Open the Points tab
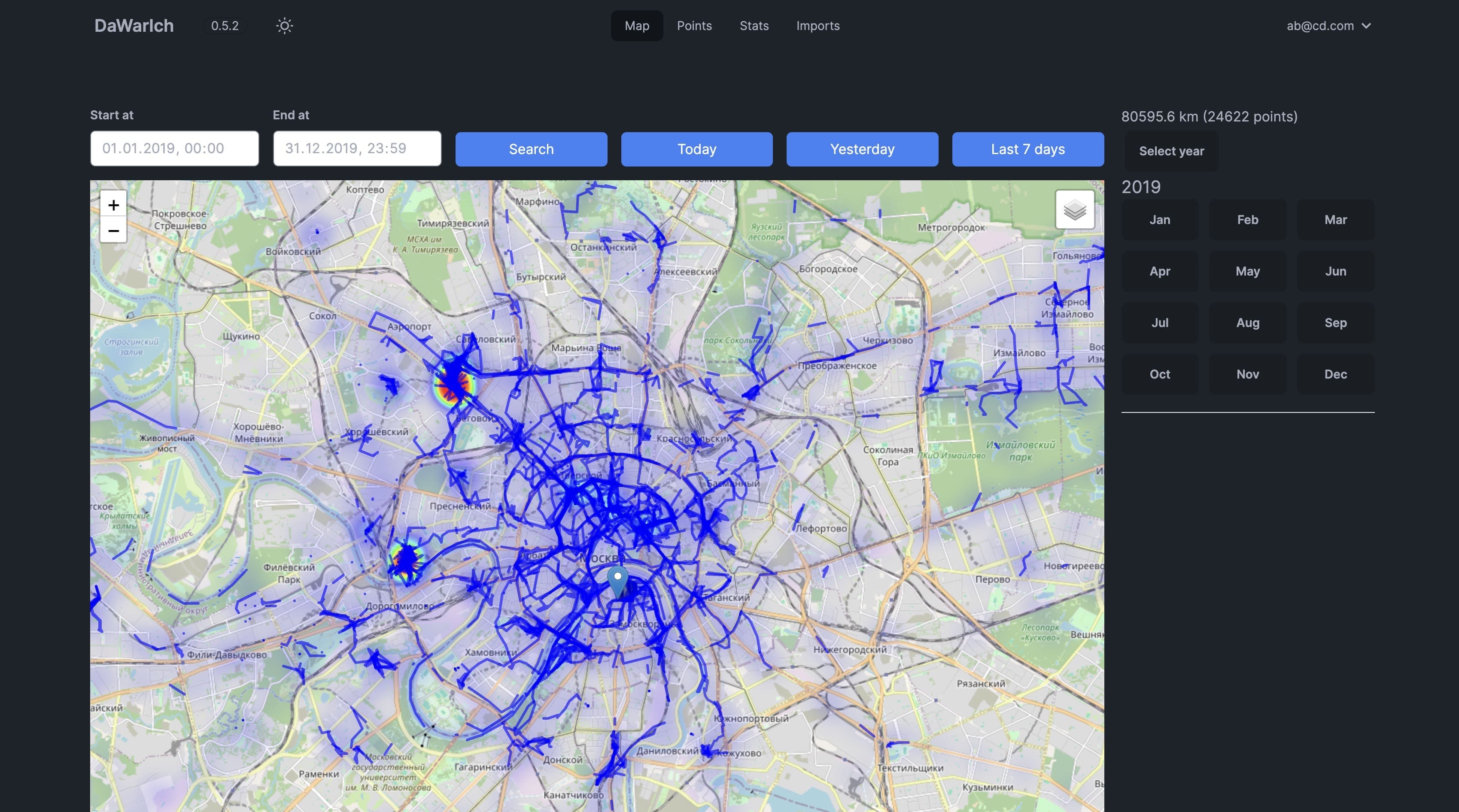This screenshot has width=1459, height=812. pos(694,25)
